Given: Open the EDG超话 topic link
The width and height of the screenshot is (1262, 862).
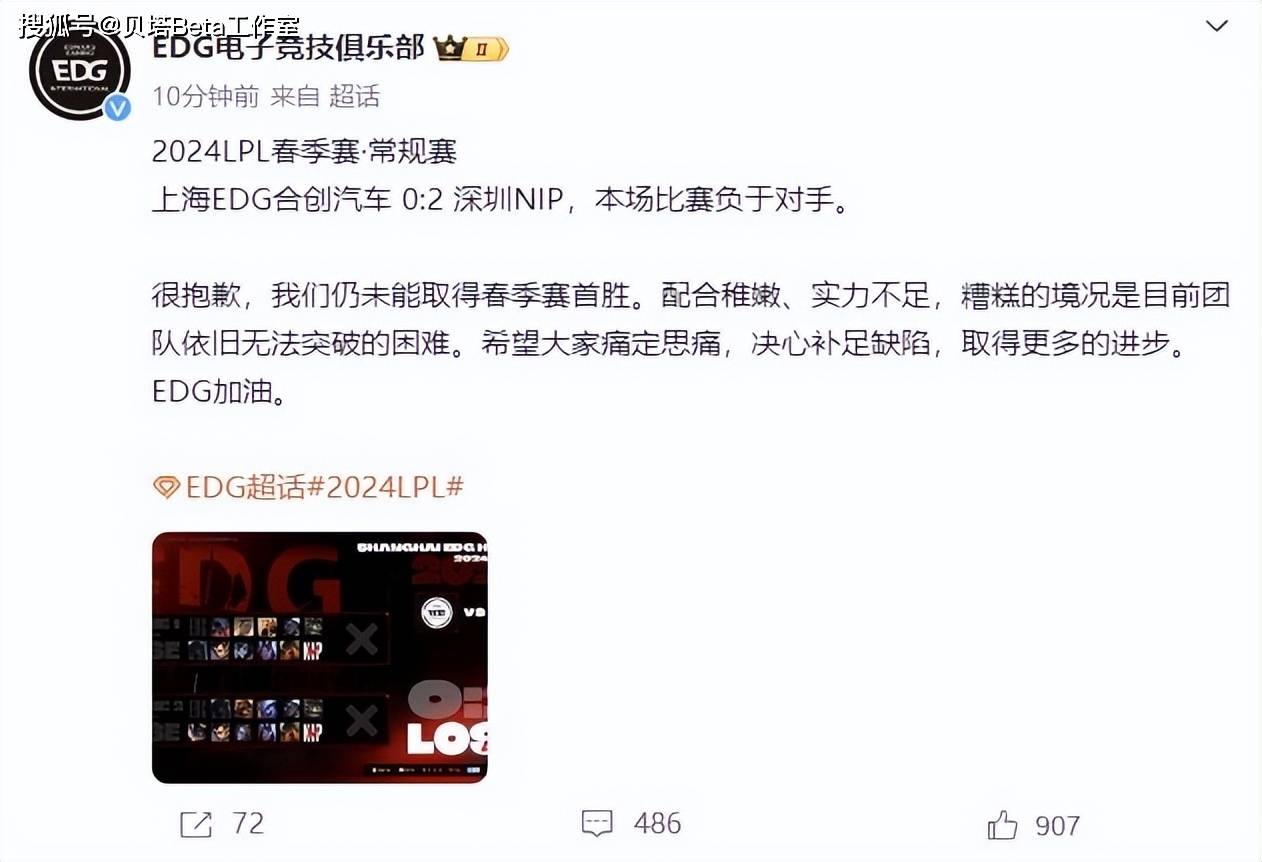Looking at the screenshot, I should click(x=242, y=488).
